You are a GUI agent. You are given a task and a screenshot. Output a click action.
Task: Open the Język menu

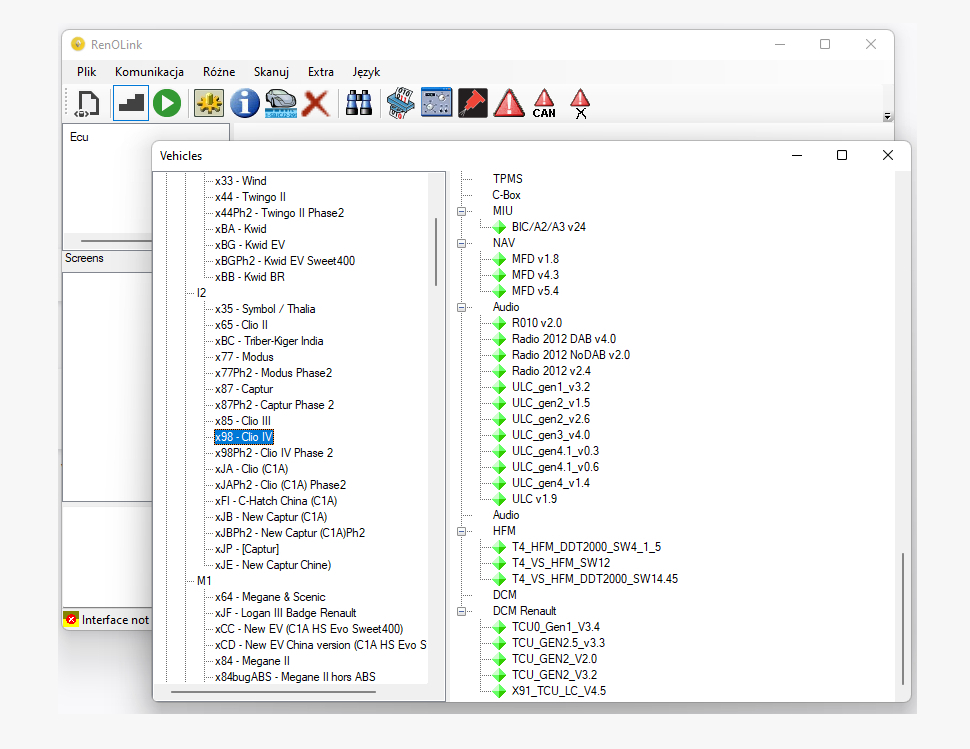pos(366,72)
